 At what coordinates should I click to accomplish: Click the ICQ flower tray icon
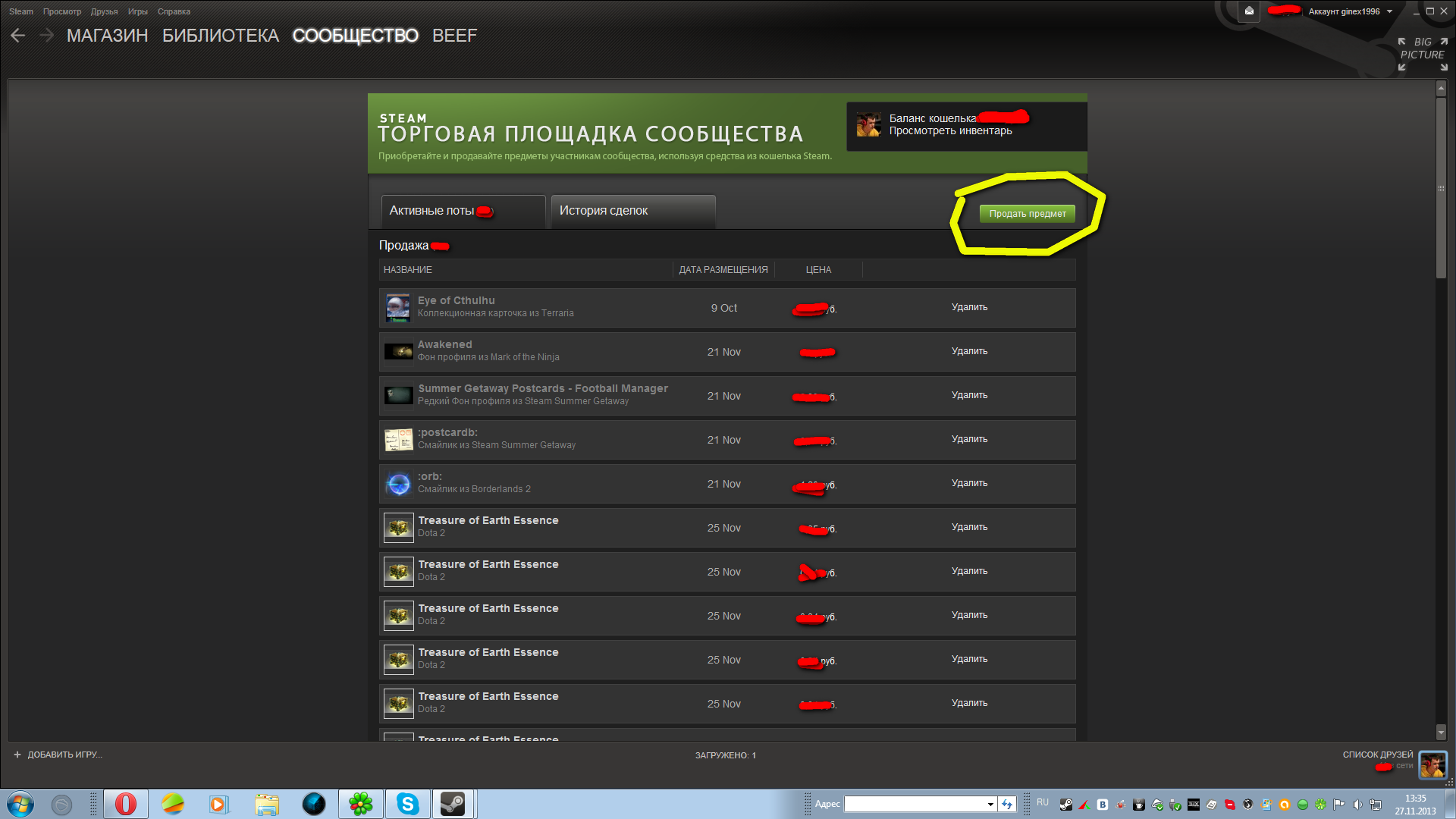1320,805
